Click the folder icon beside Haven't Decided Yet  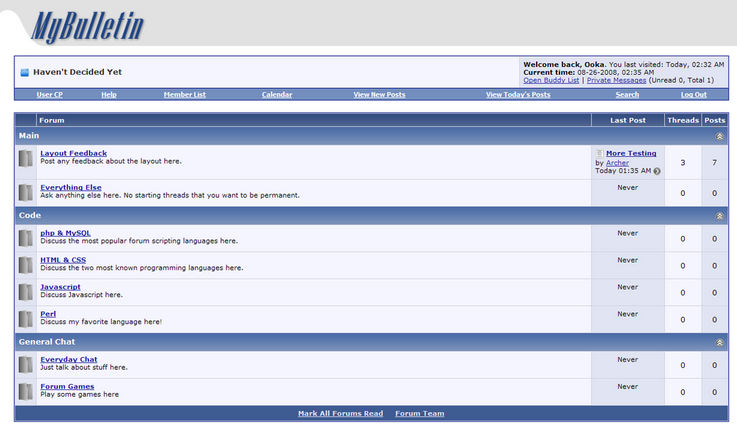click(25, 73)
